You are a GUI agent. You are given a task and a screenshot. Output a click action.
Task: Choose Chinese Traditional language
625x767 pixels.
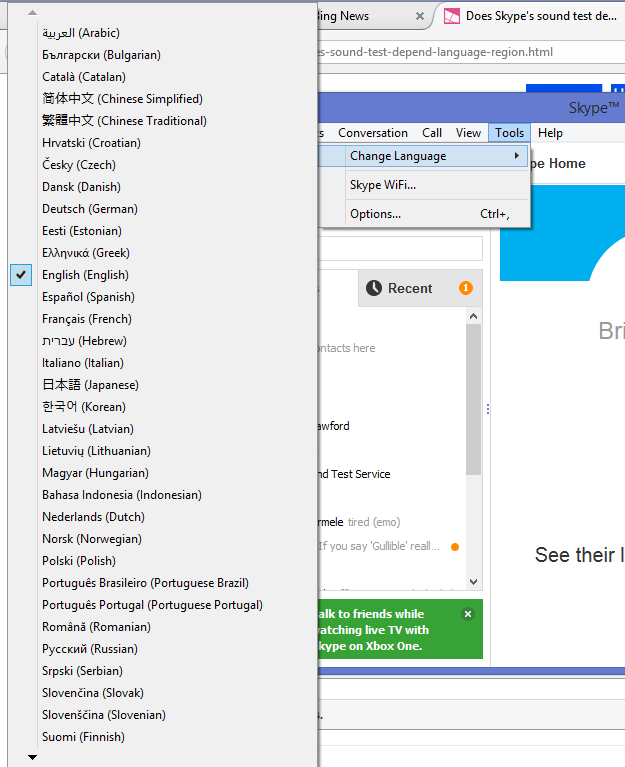(x=124, y=121)
